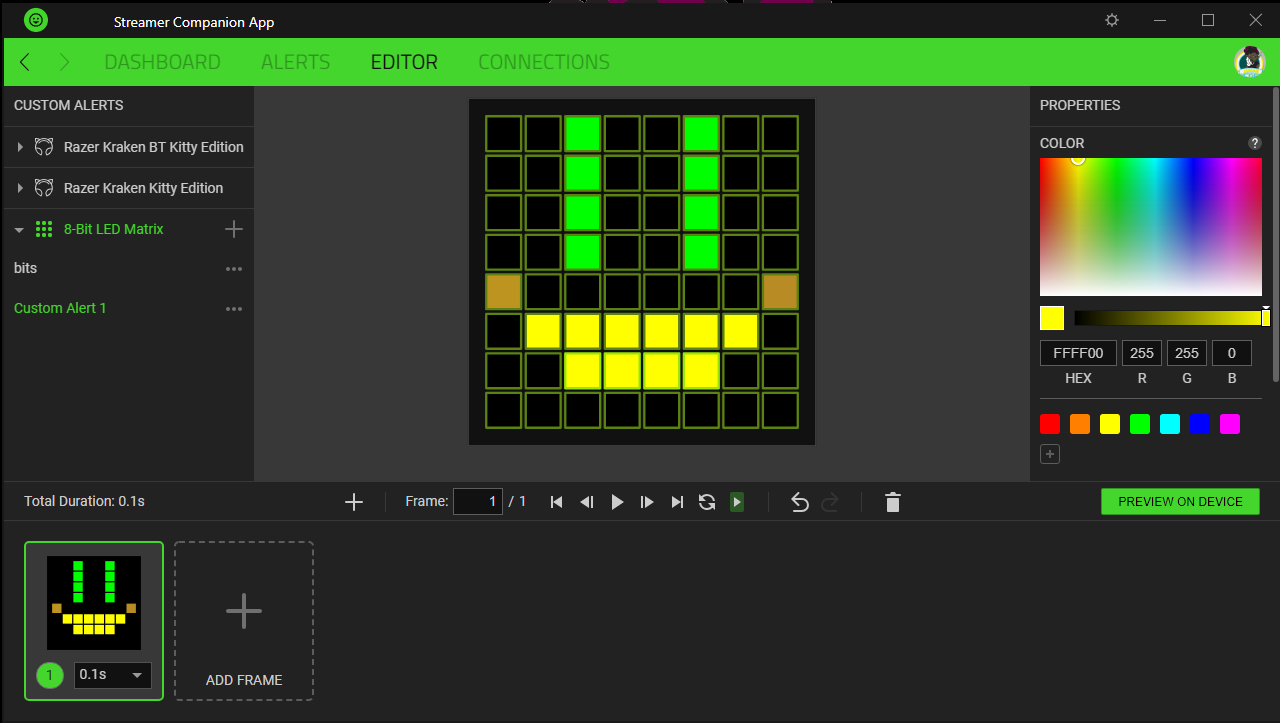Click the Streamer Companion smiley logo
1280x723 pixels.
[x=36, y=20]
